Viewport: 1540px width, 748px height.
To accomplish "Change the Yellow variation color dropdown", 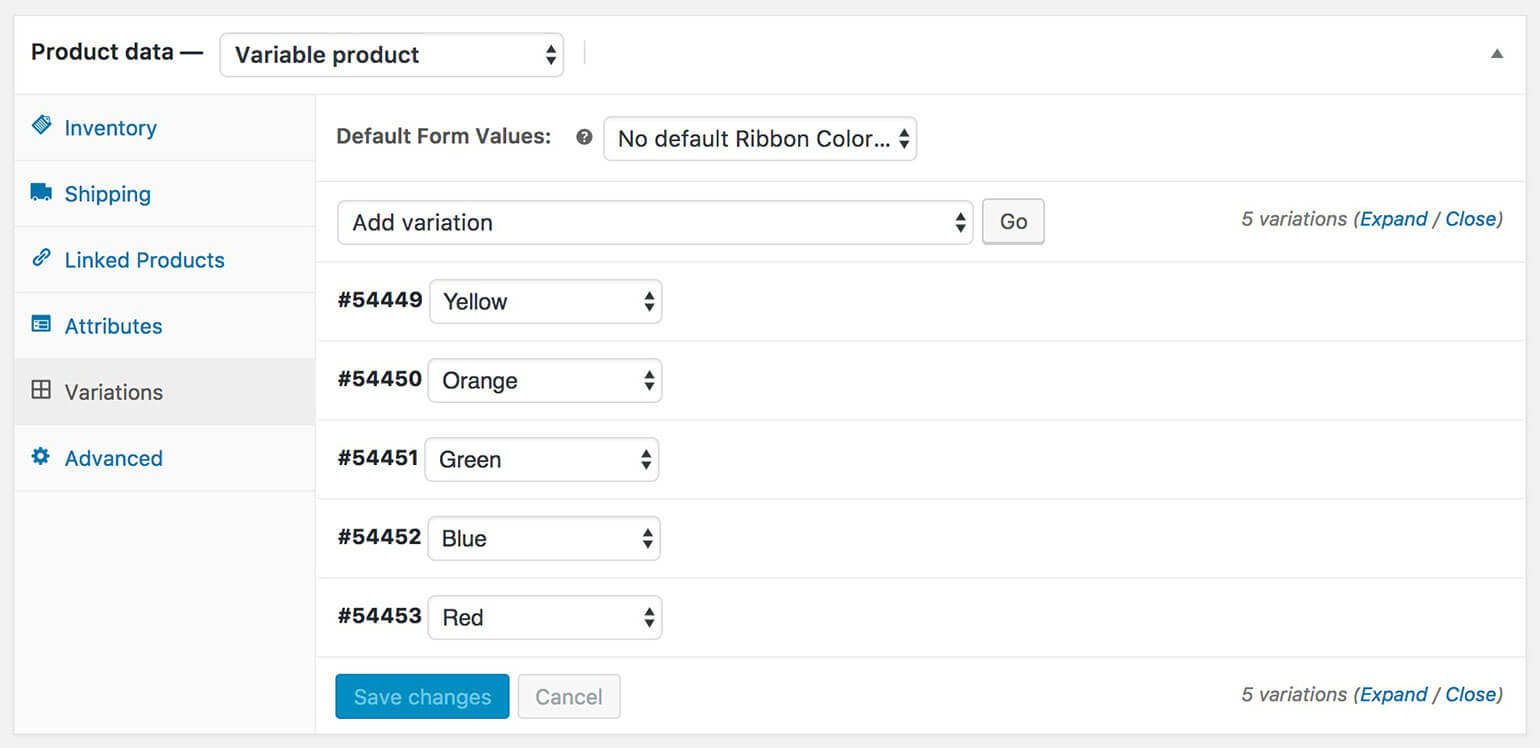I will (x=545, y=301).
